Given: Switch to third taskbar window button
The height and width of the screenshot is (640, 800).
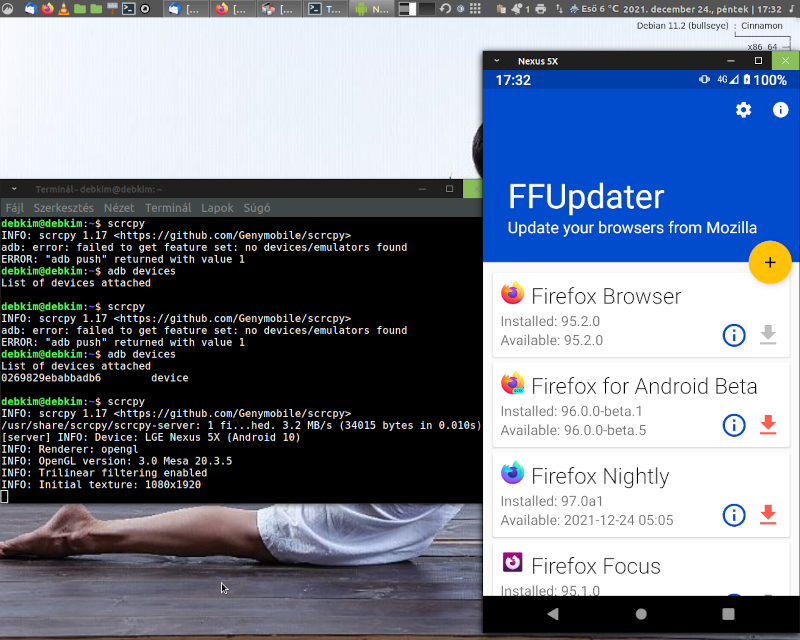Looking at the screenshot, I should tap(279, 9).
